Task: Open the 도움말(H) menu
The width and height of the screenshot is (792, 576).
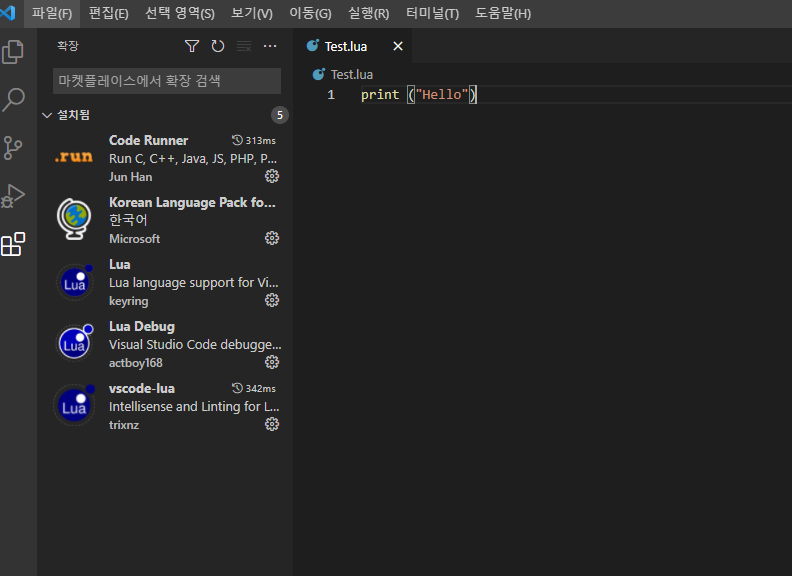Action: click(x=503, y=14)
